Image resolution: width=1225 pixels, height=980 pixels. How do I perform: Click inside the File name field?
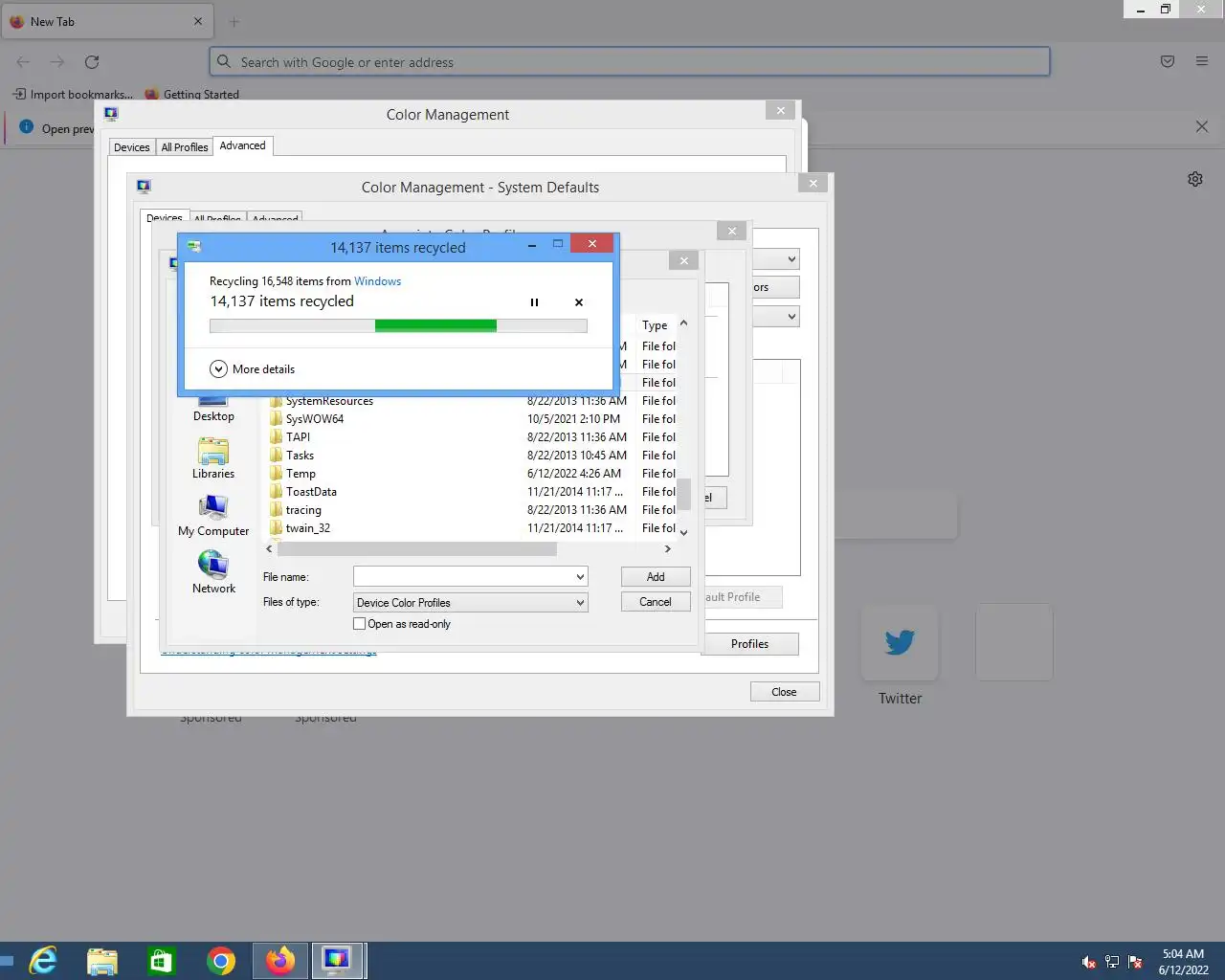point(463,577)
